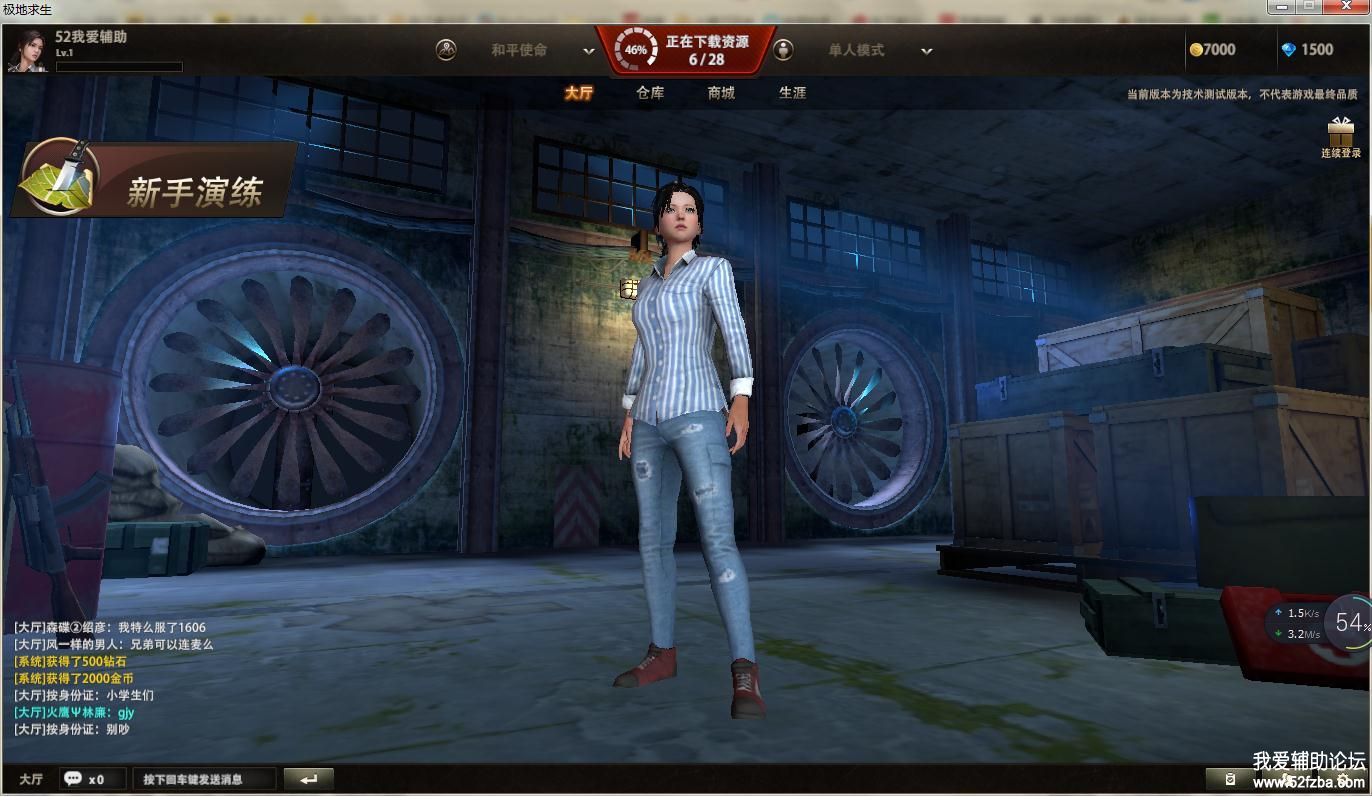
Task: Expand the 和平使命 map dropdown
Action: (x=589, y=51)
